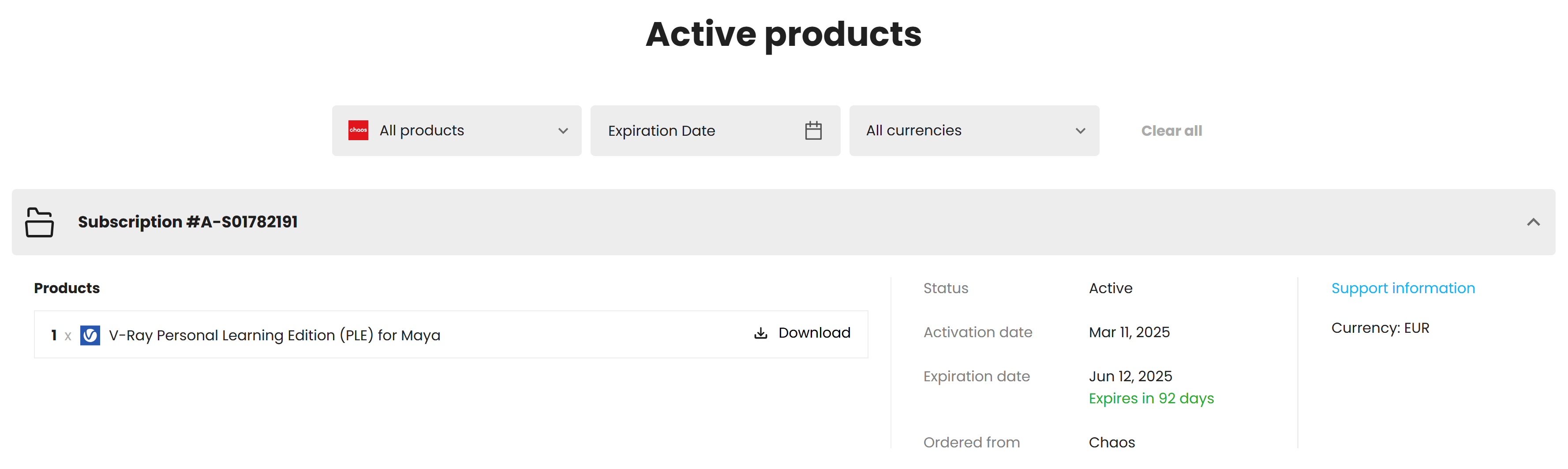Click the Products section label
Image resolution: width=1568 pixels, height=469 pixels.
[67, 288]
